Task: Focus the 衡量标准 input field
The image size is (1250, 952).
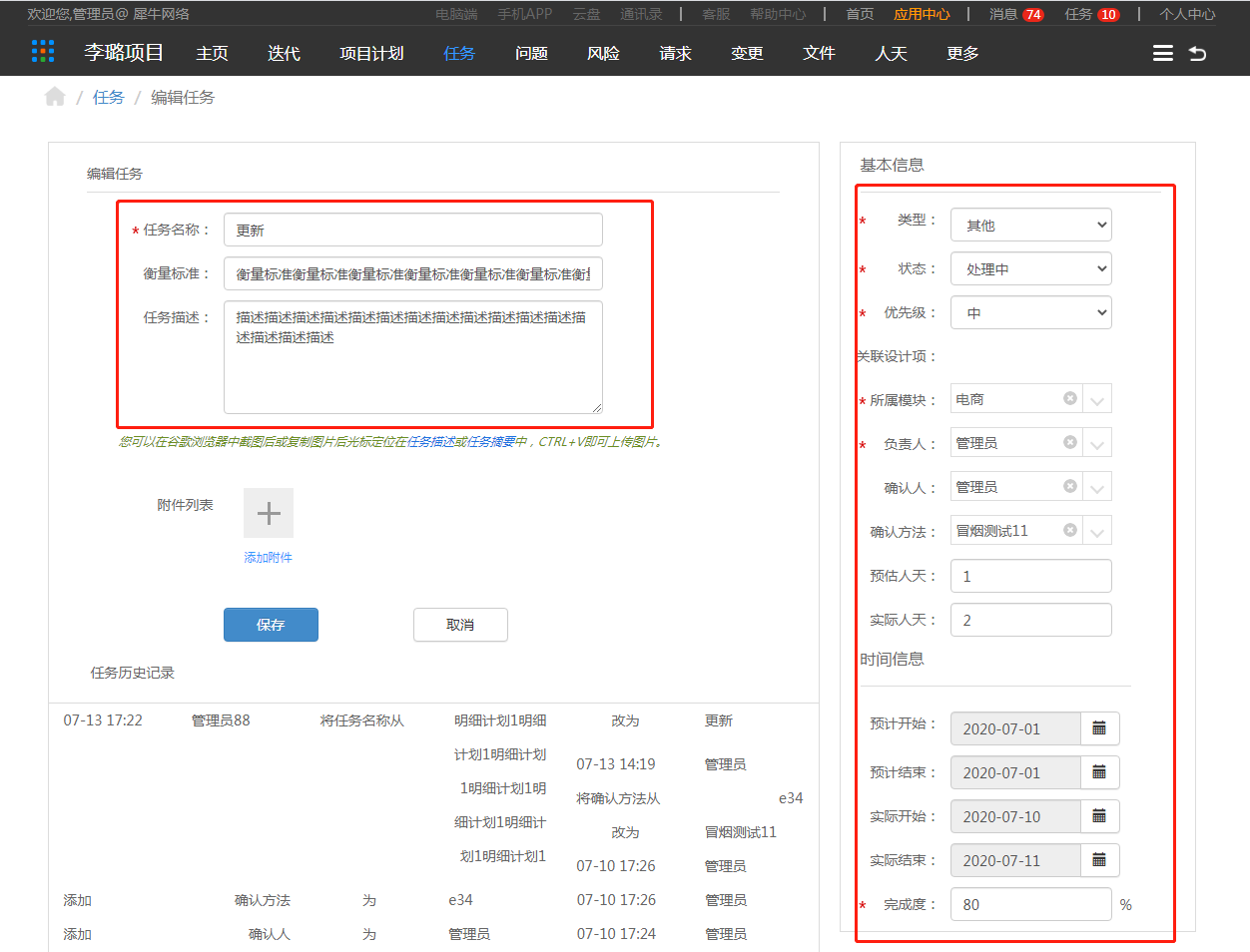Action: coord(413,273)
